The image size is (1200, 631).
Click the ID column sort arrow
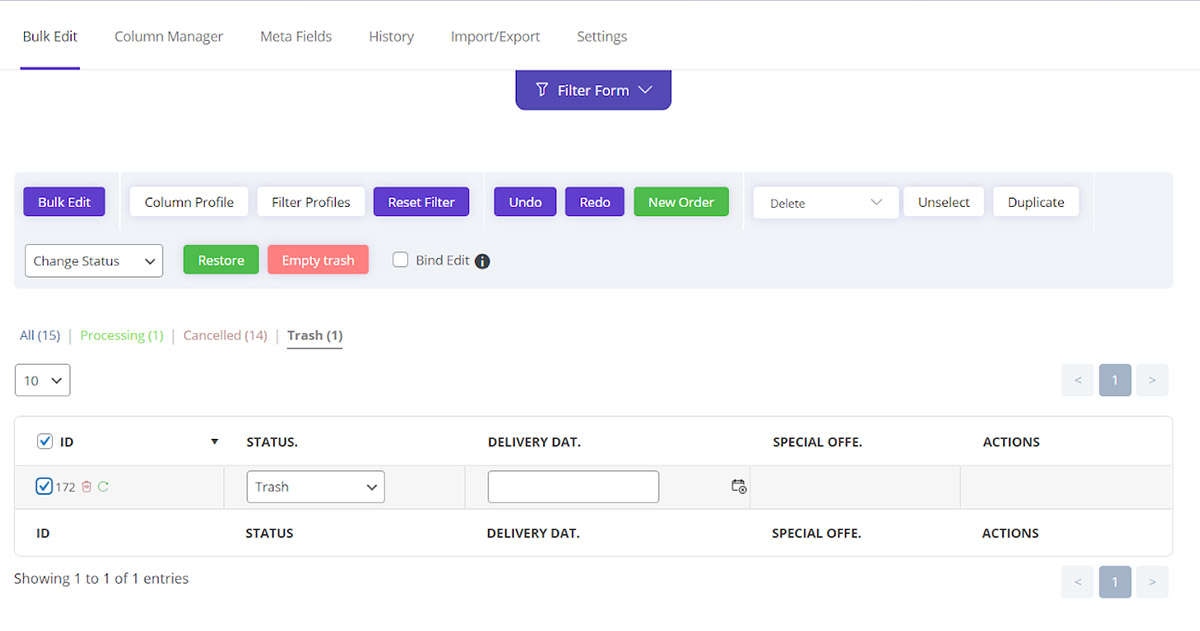(x=214, y=442)
